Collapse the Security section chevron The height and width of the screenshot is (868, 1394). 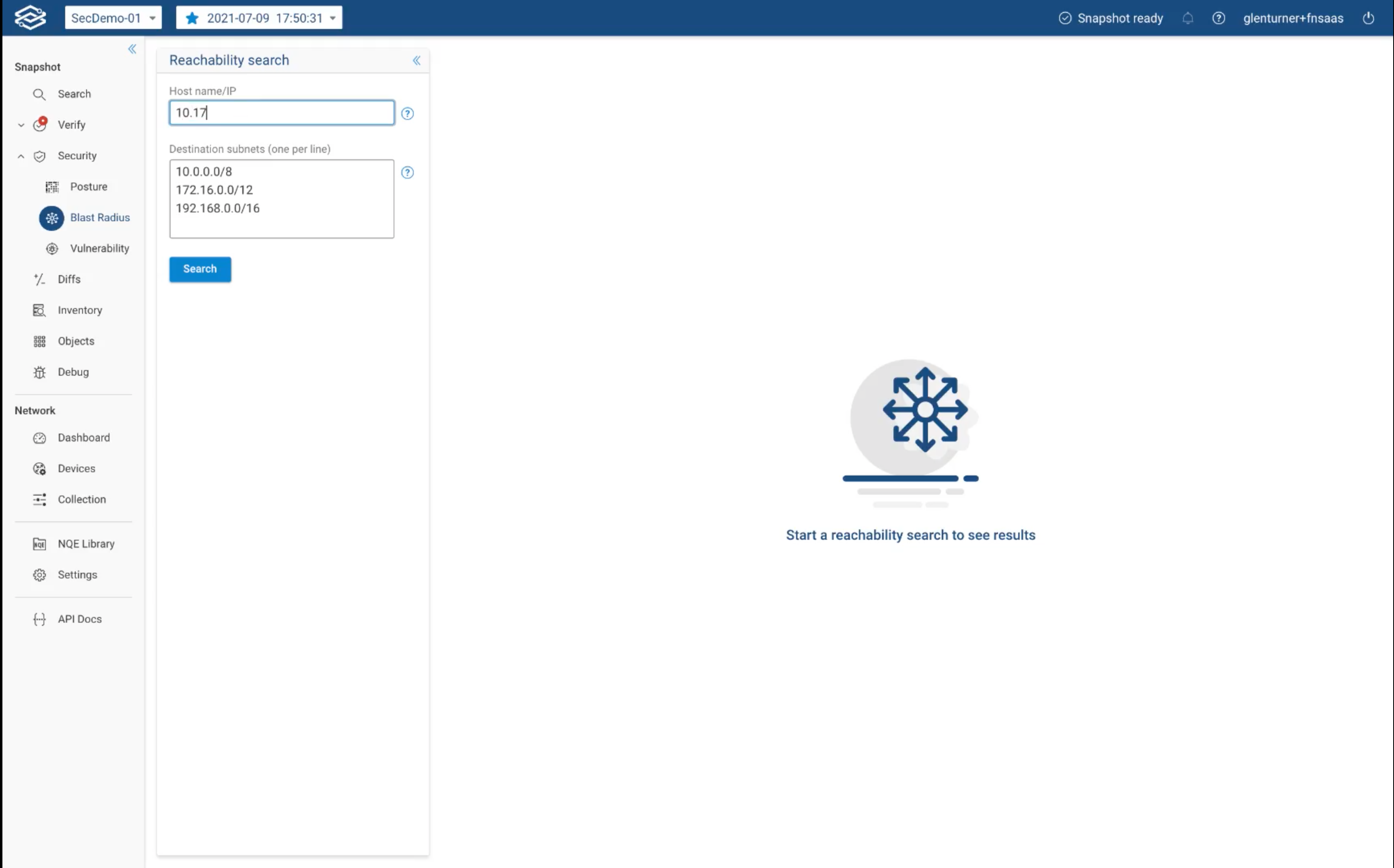click(x=21, y=156)
